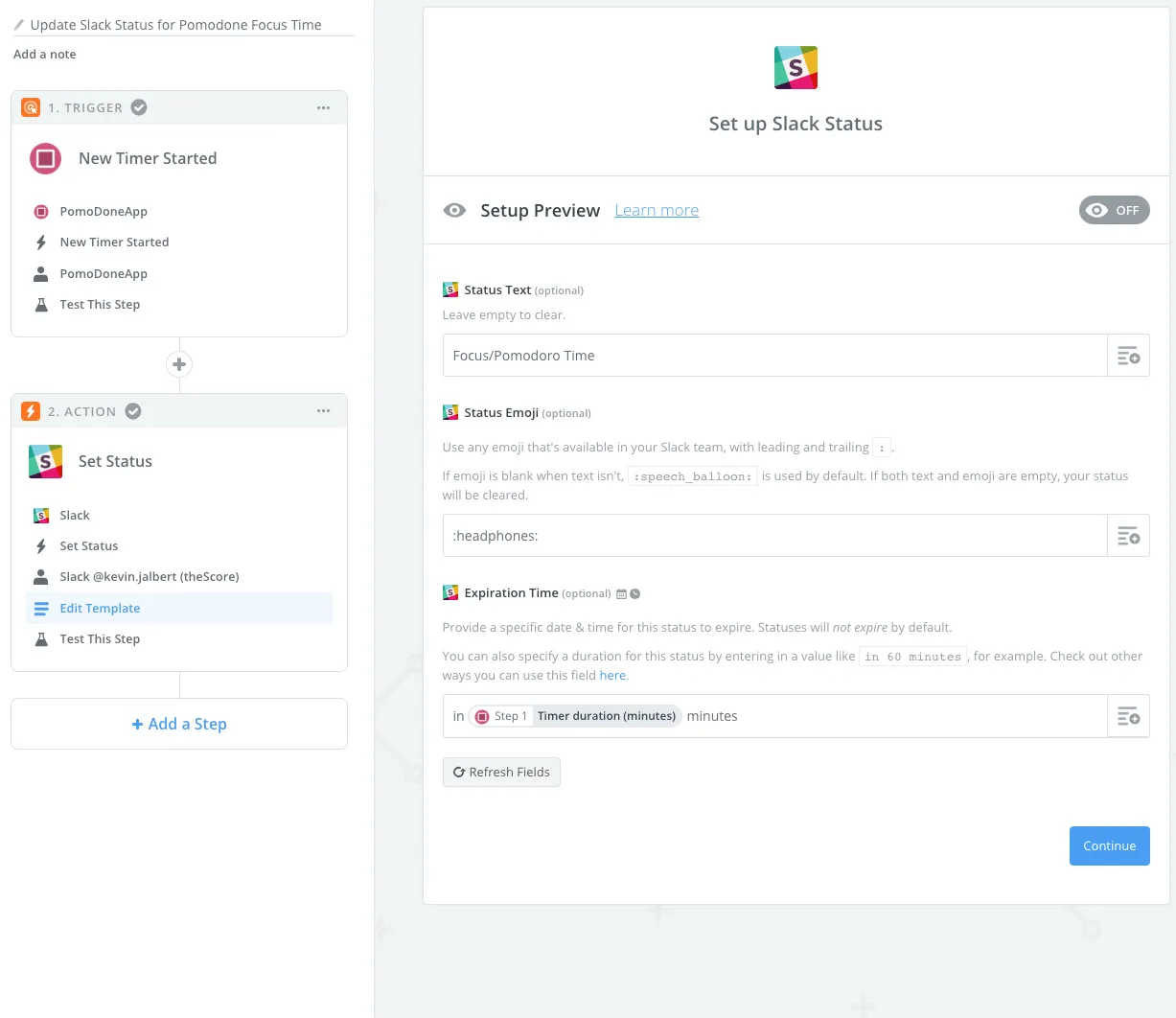This screenshot has height=1018, width=1176.
Task: Click the ':speech_balloon:' code example text
Action: (x=693, y=476)
